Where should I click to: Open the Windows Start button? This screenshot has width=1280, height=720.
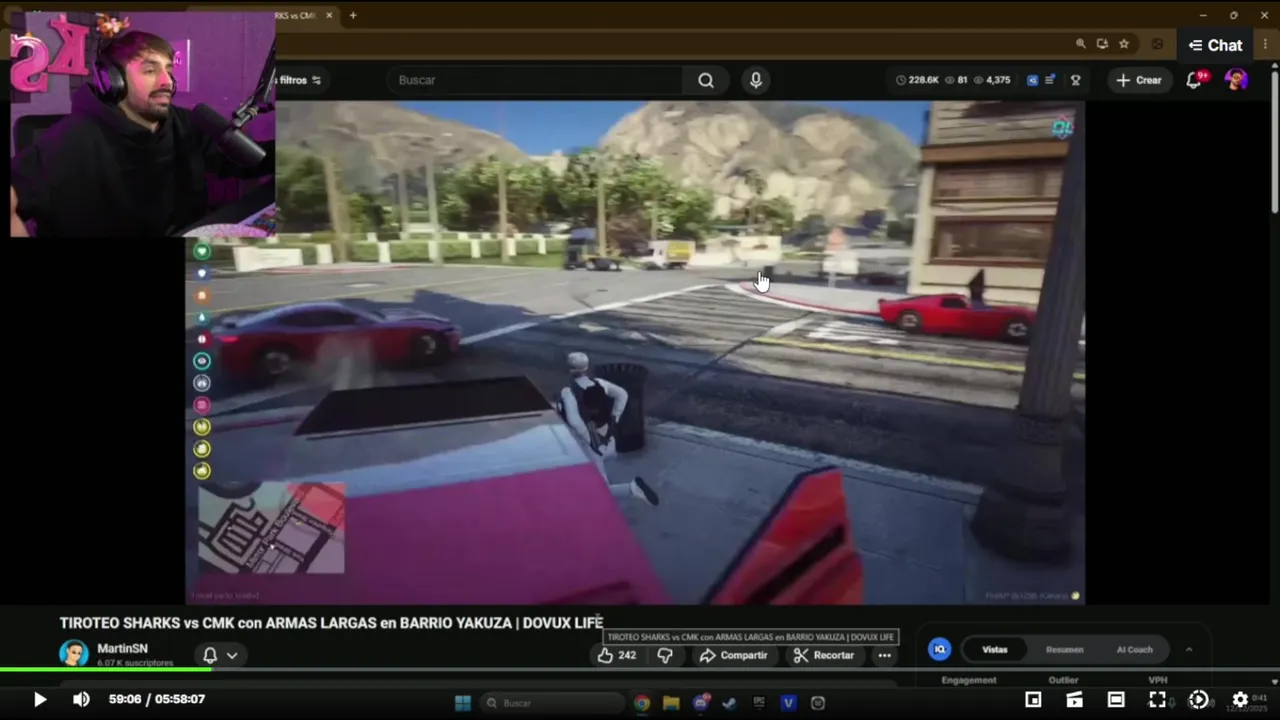click(463, 703)
